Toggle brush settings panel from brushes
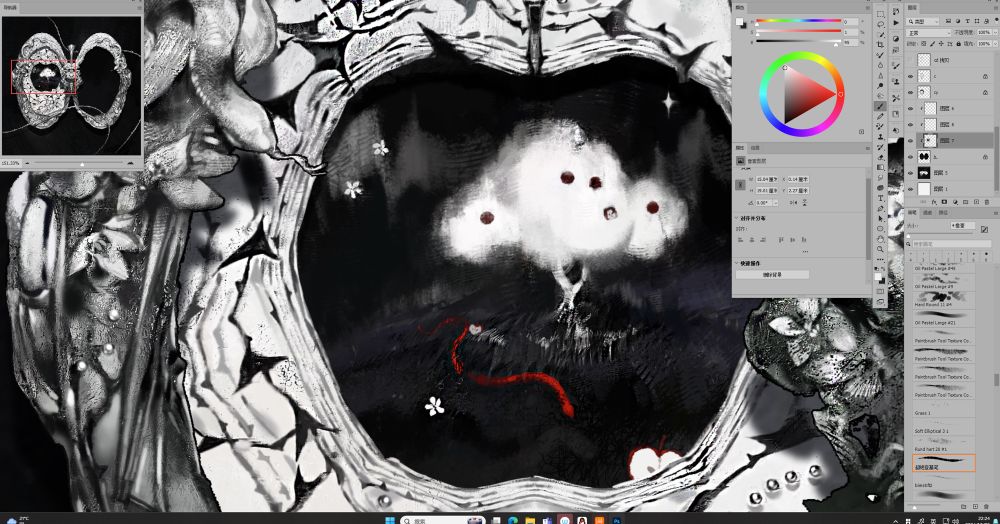 coord(984,229)
